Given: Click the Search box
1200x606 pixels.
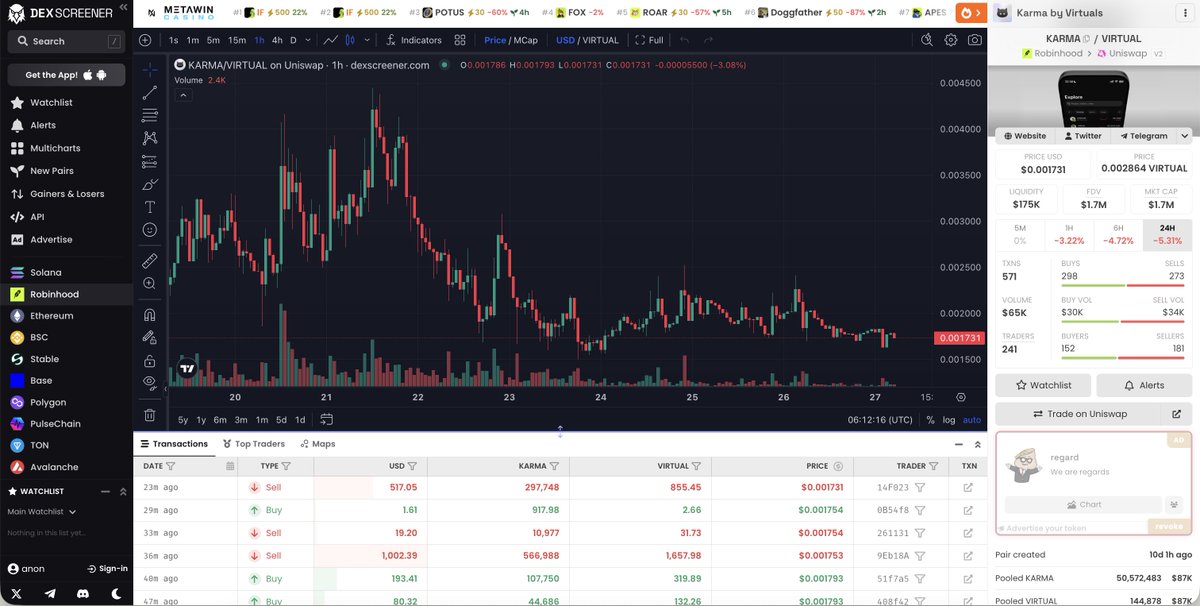Looking at the screenshot, I should pos(66,41).
